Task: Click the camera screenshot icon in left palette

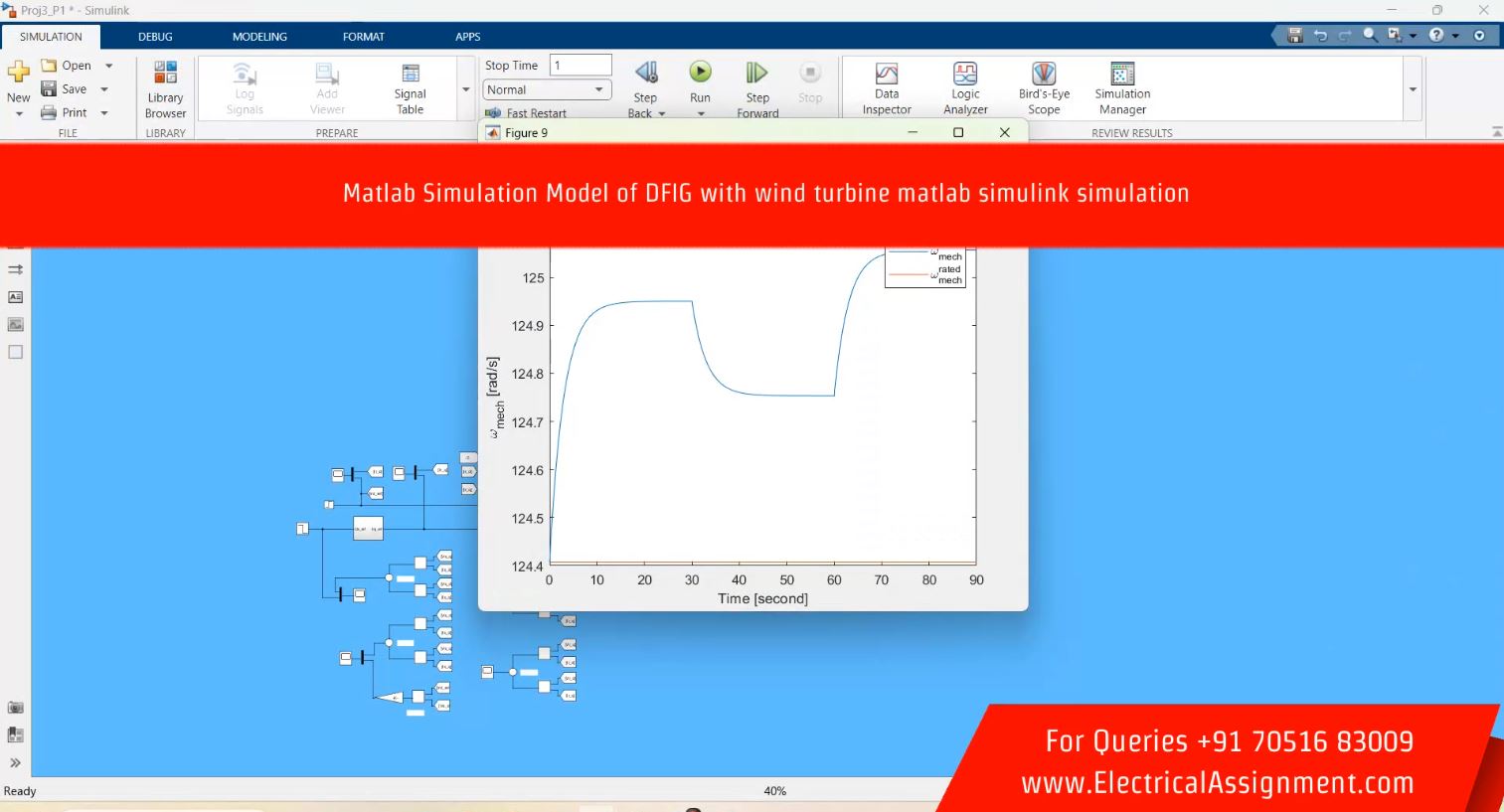Action: [x=15, y=708]
